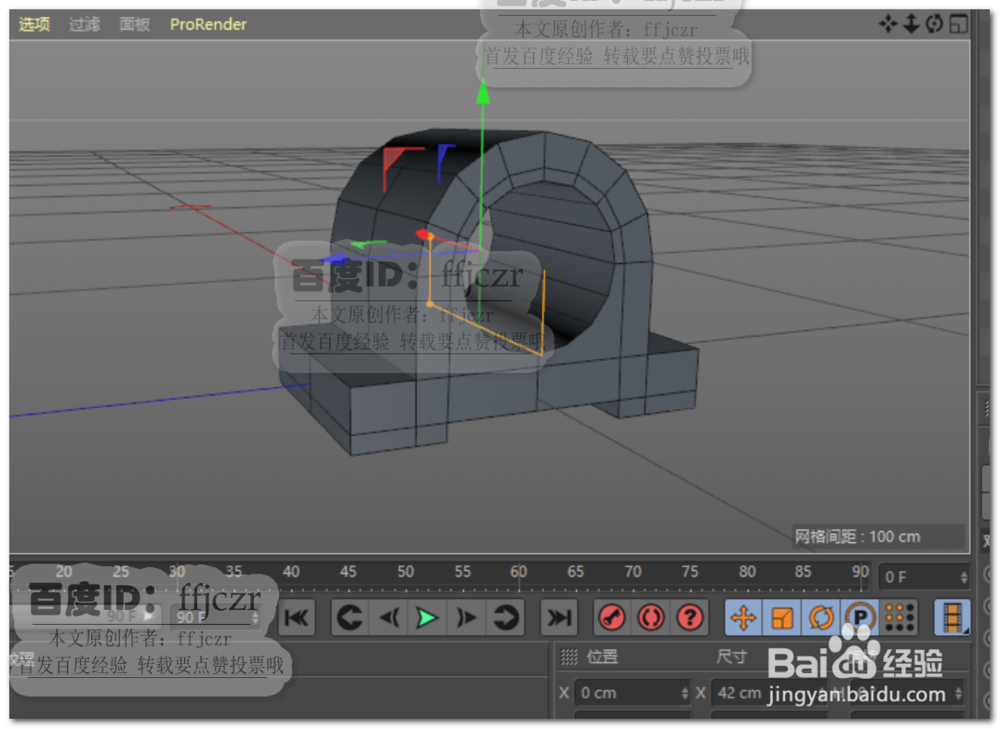Jump to the first frame of the timeline
Viewport: 1000px width, 729px height.
[297, 617]
